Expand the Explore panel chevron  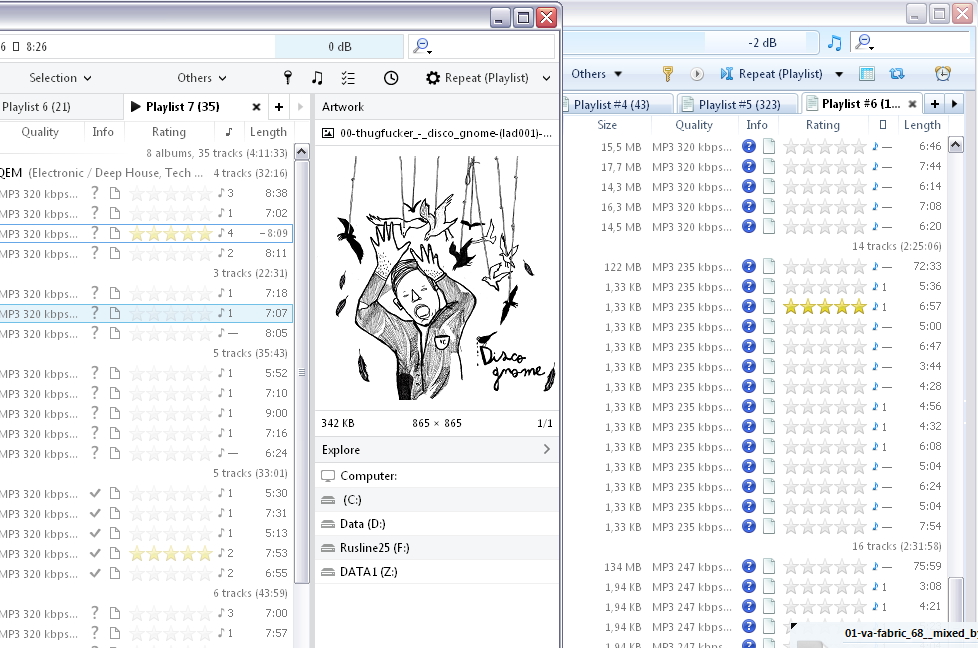point(547,450)
